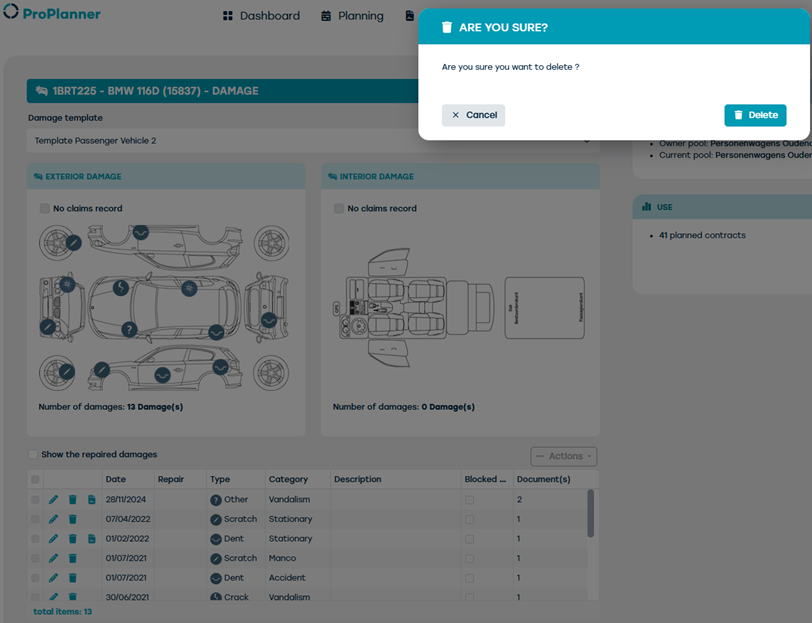Click the '41 planned contracts' entry
Image resolution: width=812 pixels, height=623 pixels.
point(702,235)
